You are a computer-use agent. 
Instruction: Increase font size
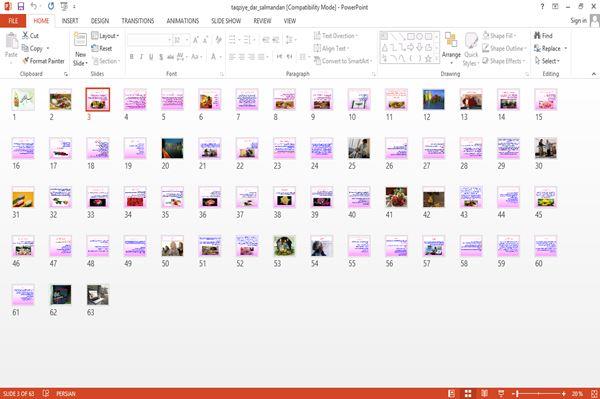[x=196, y=40]
